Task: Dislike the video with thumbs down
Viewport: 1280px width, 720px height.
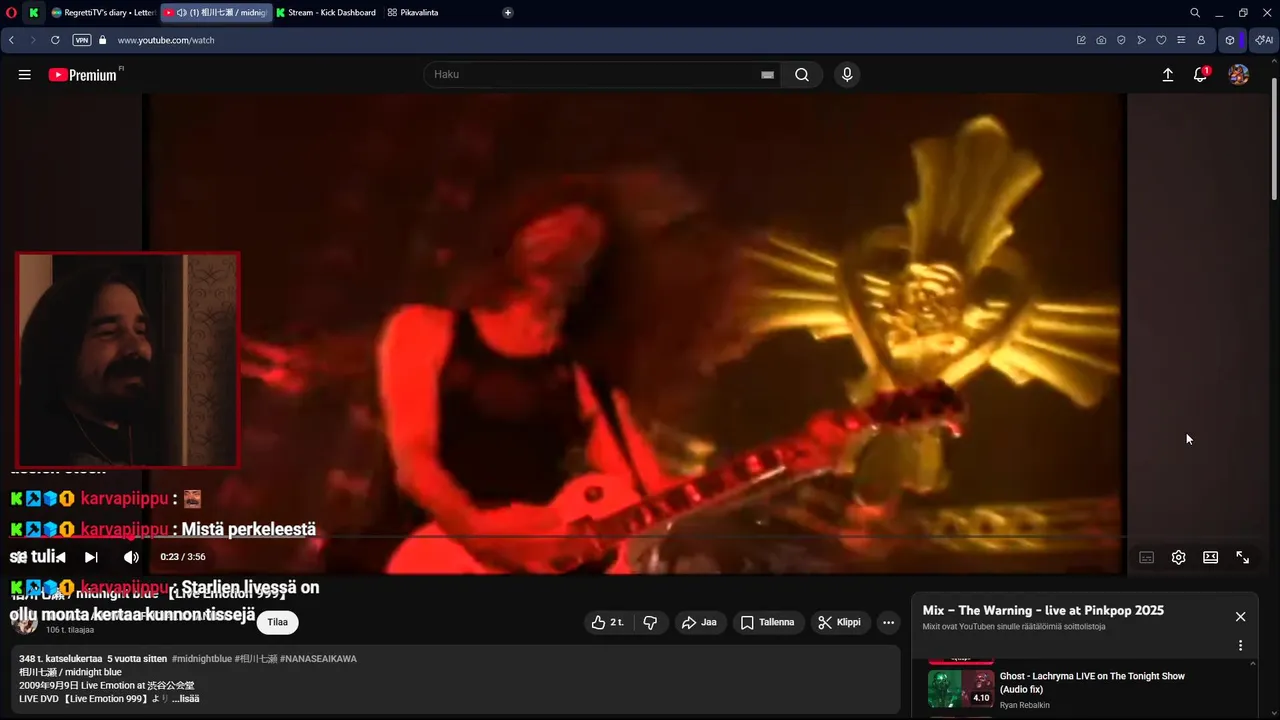Action: point(650,622)
